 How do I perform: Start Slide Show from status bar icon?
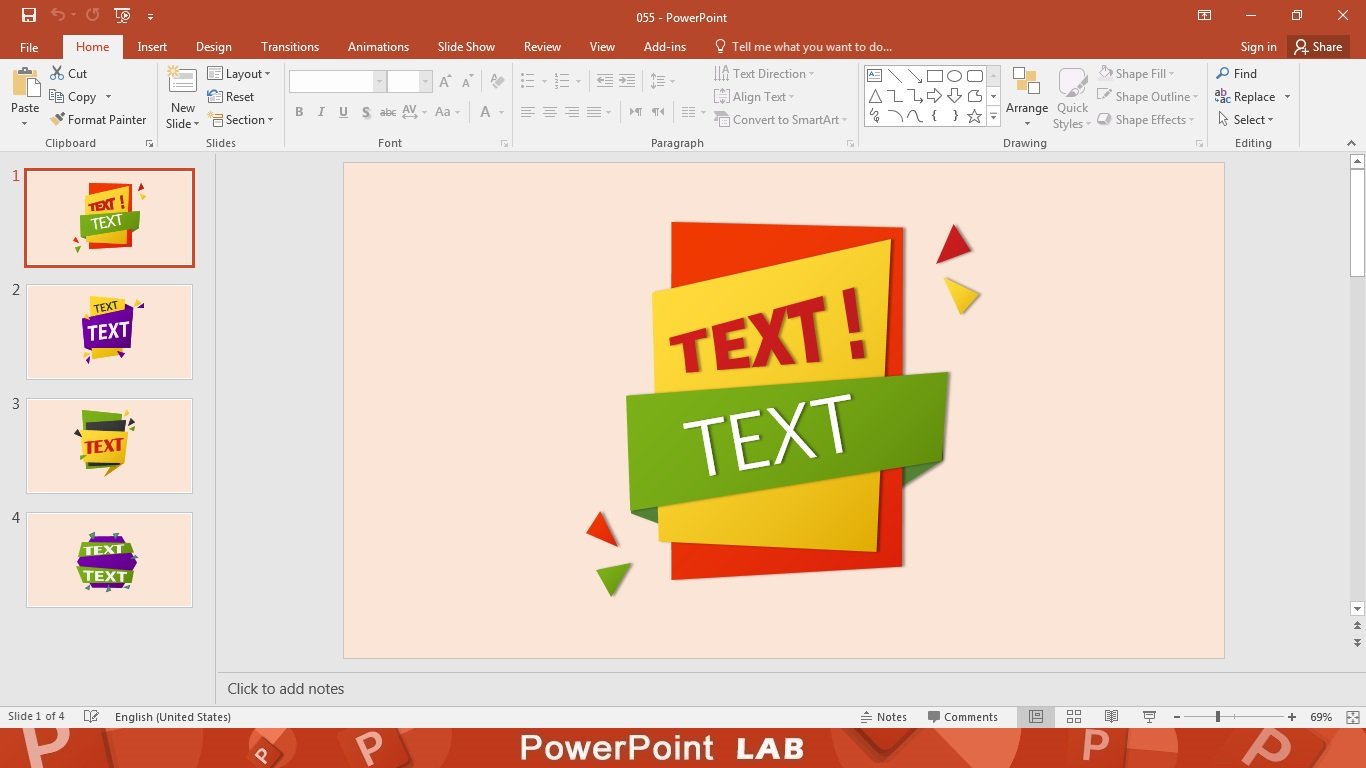click(1149, 717)
